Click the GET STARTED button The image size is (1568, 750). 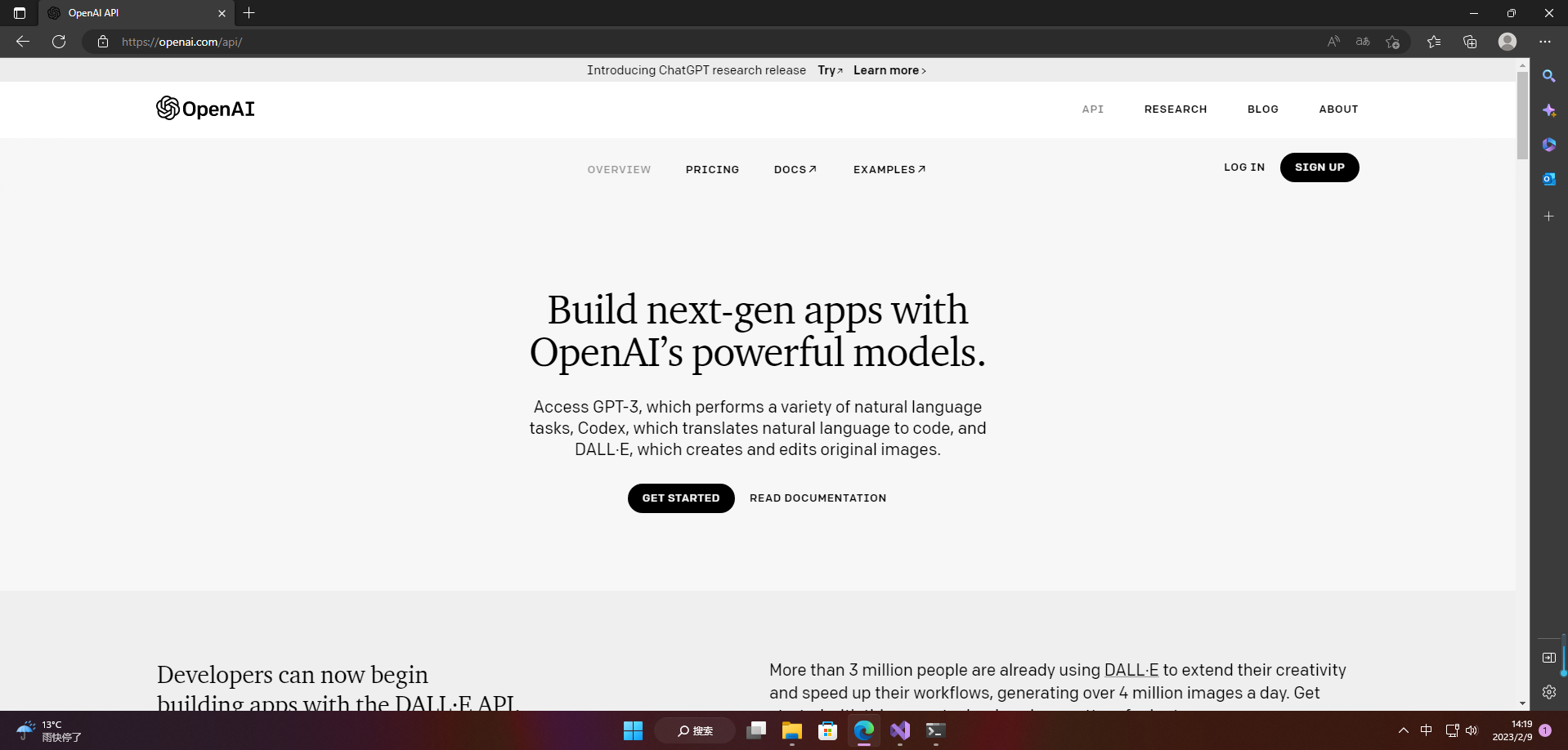[681, 498]
